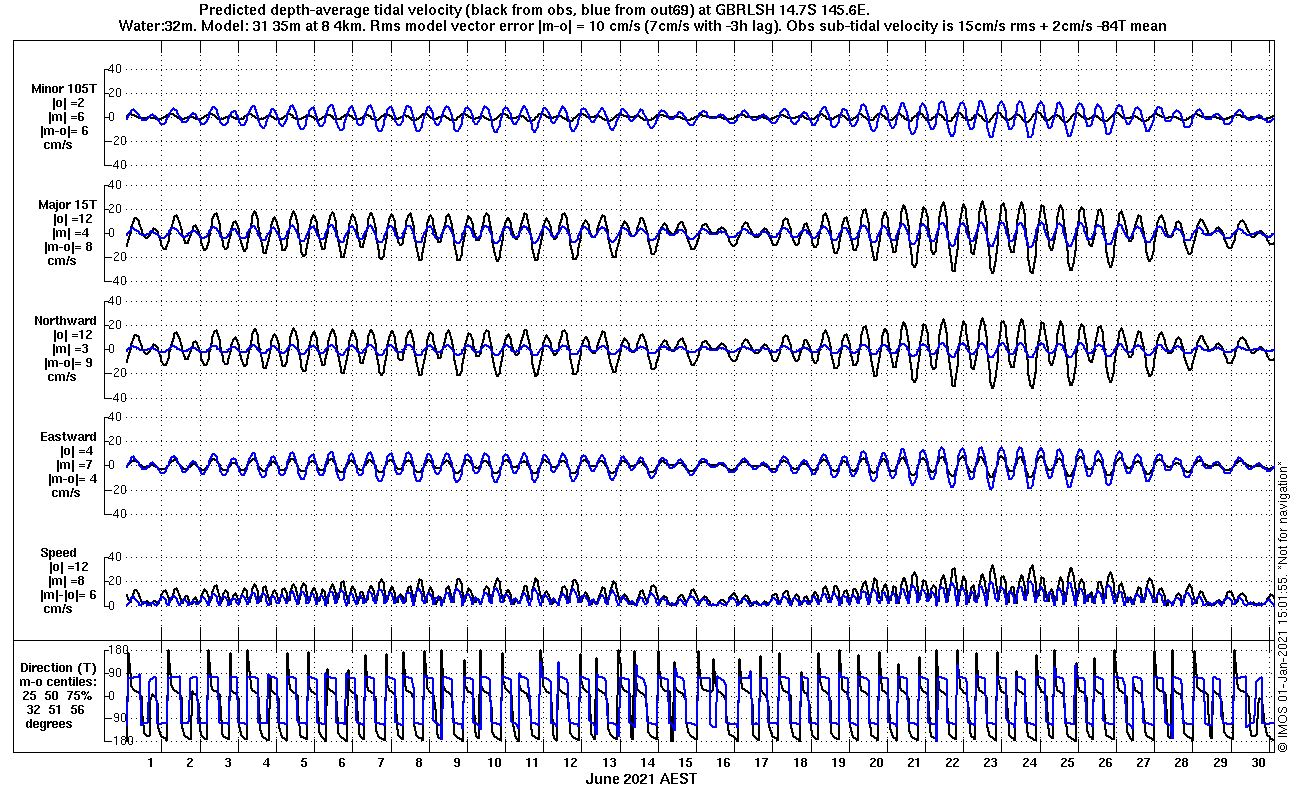Click the '|o| =12' value under Major 15T

coord(73,219)
